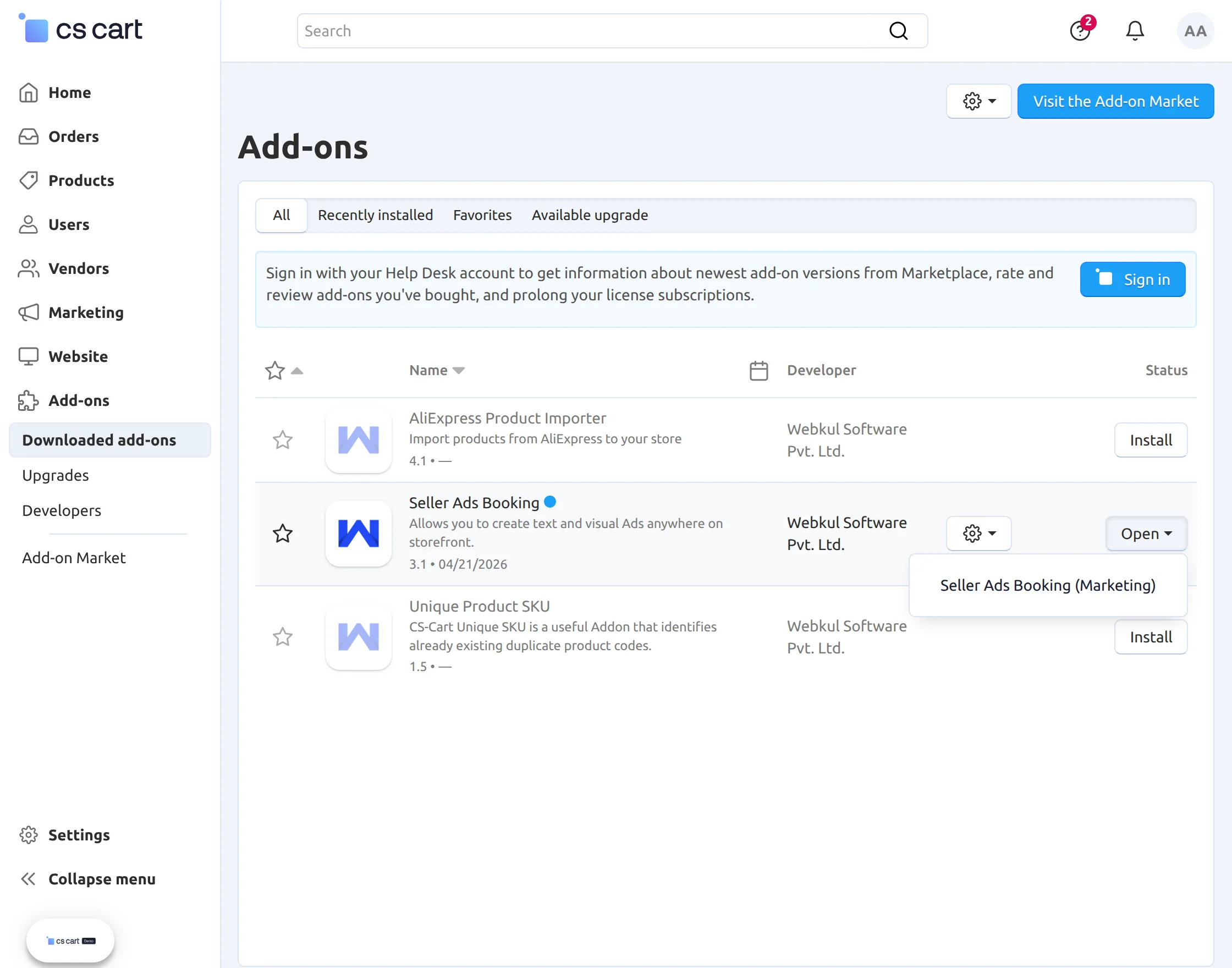This screenshot has height=968, width=1232.
Task: Sort by favorites star column header
Action: pos(283,371)
